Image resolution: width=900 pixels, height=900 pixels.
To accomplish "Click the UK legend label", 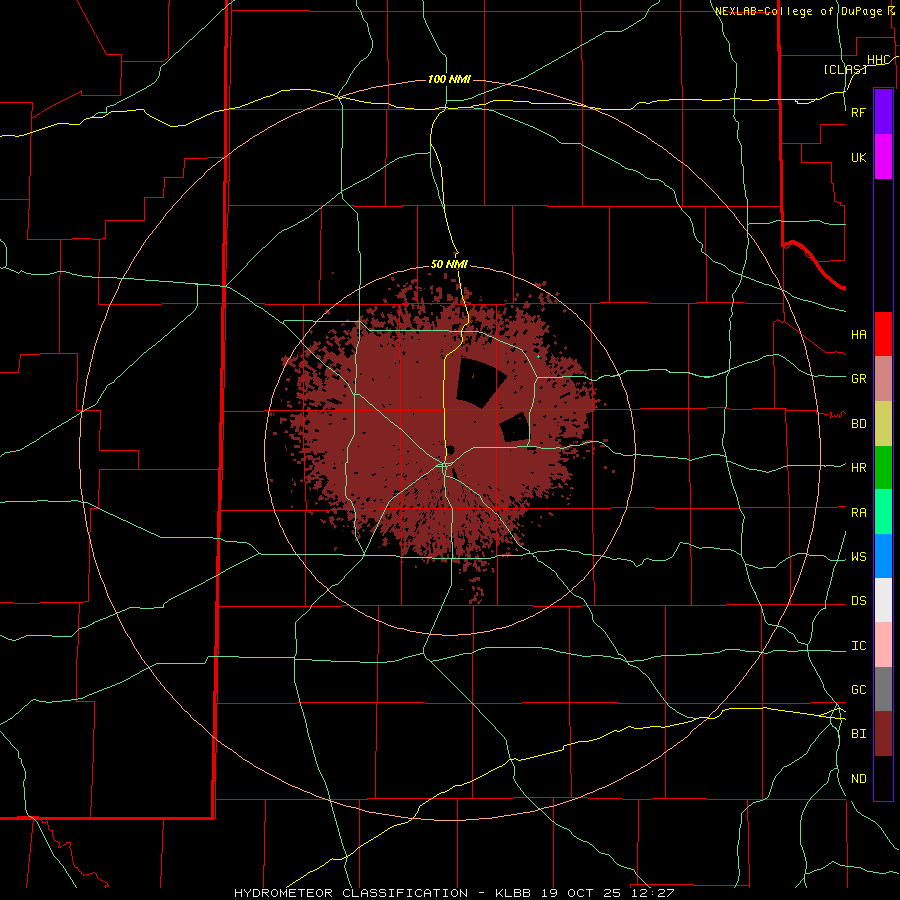I will pos(858,157).
